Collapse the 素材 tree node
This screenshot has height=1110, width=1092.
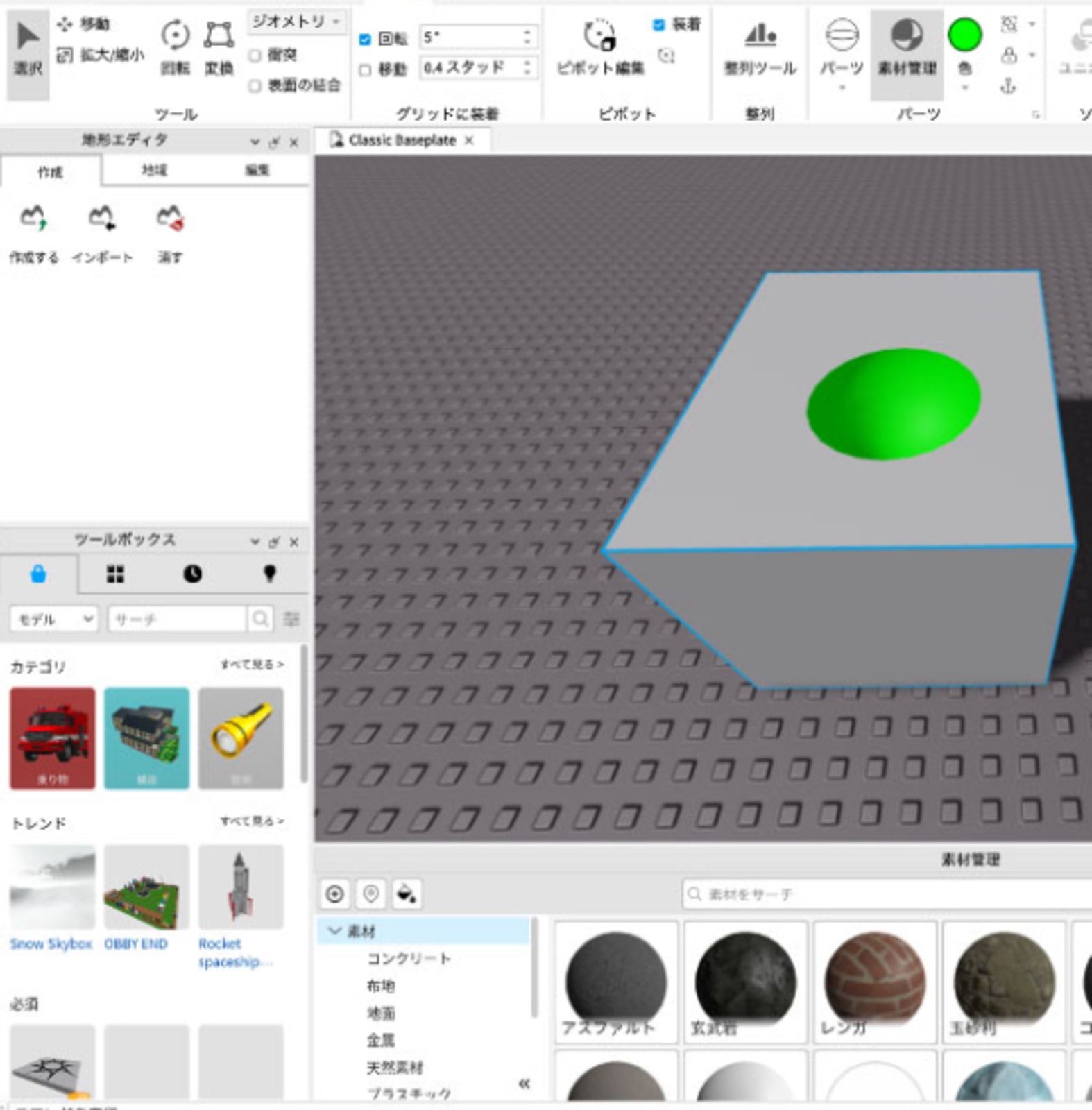pos(336,931)
